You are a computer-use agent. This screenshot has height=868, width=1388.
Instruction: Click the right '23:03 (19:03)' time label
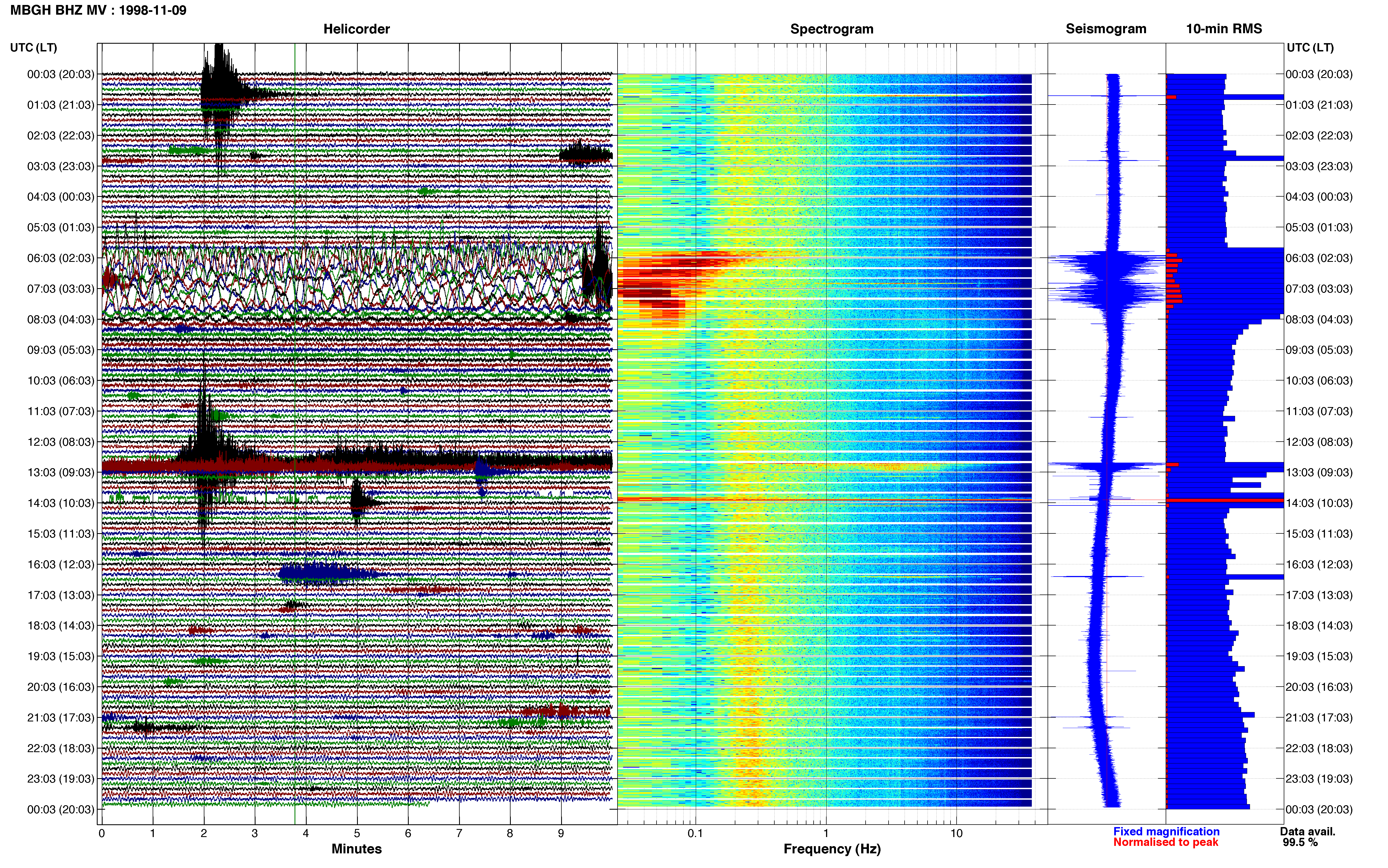point(1319,779)
